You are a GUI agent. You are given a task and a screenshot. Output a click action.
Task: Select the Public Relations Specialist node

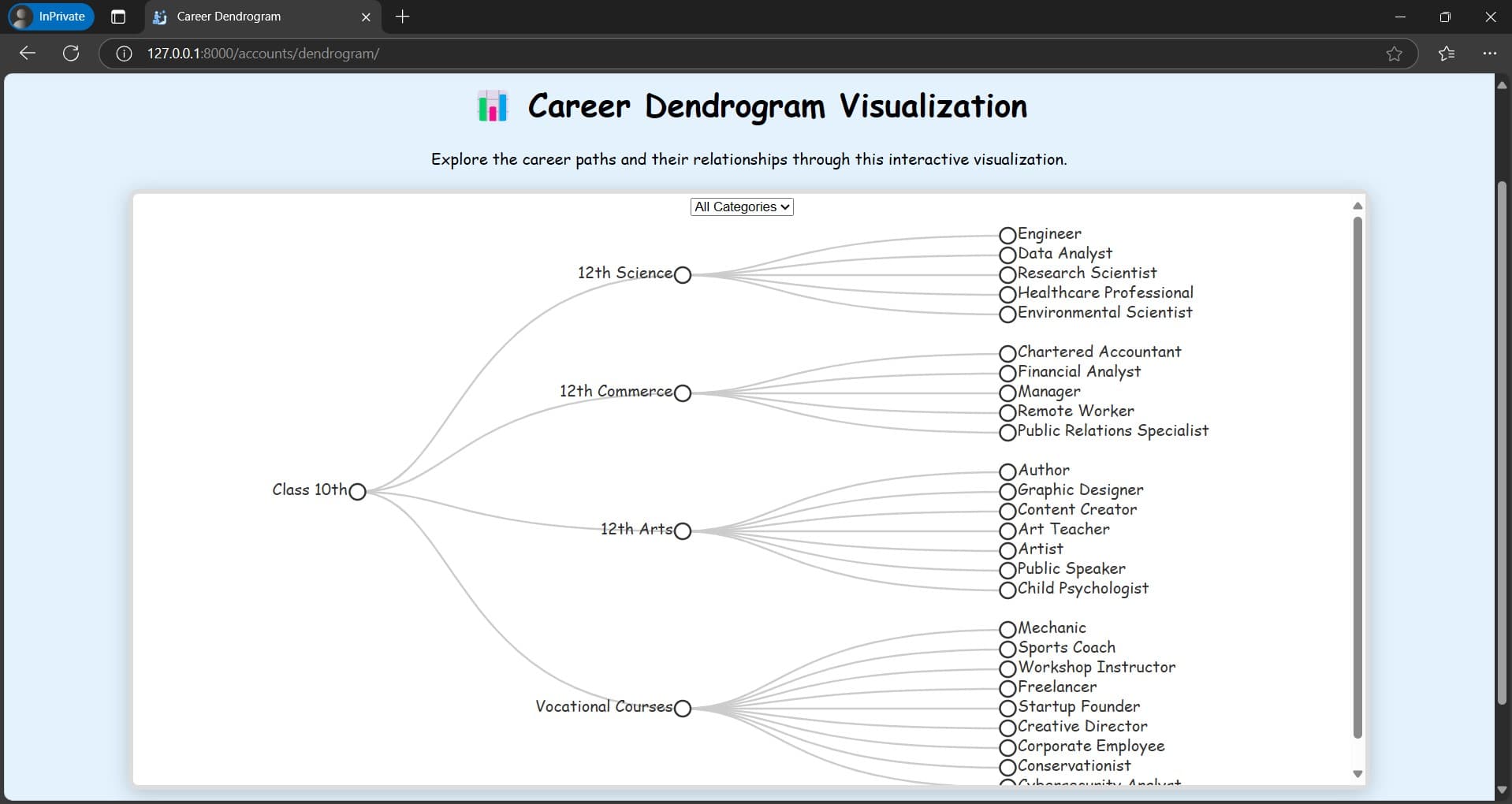point(1007,433)
